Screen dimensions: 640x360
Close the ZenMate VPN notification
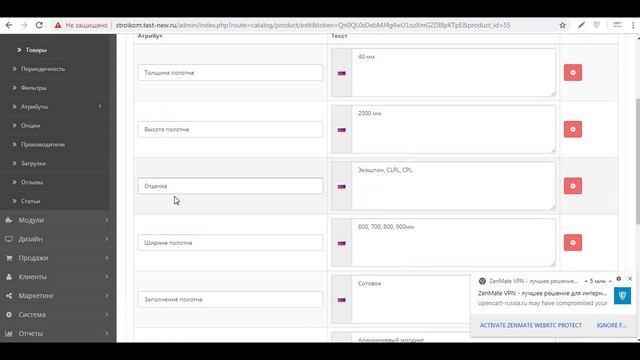[x=630, y=279]
